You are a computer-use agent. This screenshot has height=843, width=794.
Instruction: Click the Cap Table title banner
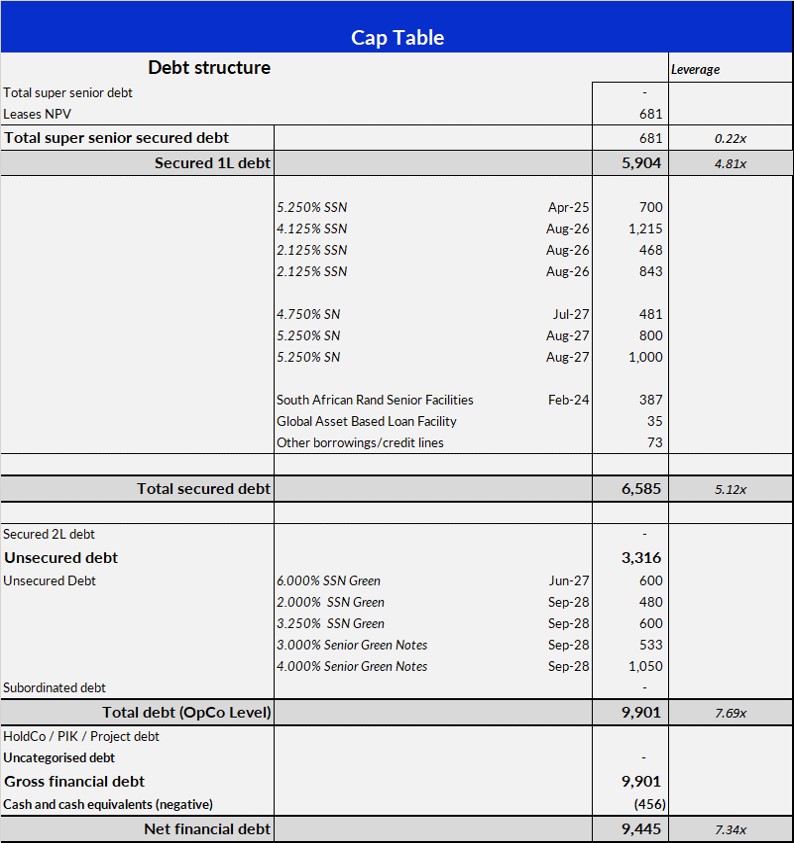(x=397, y=37)
